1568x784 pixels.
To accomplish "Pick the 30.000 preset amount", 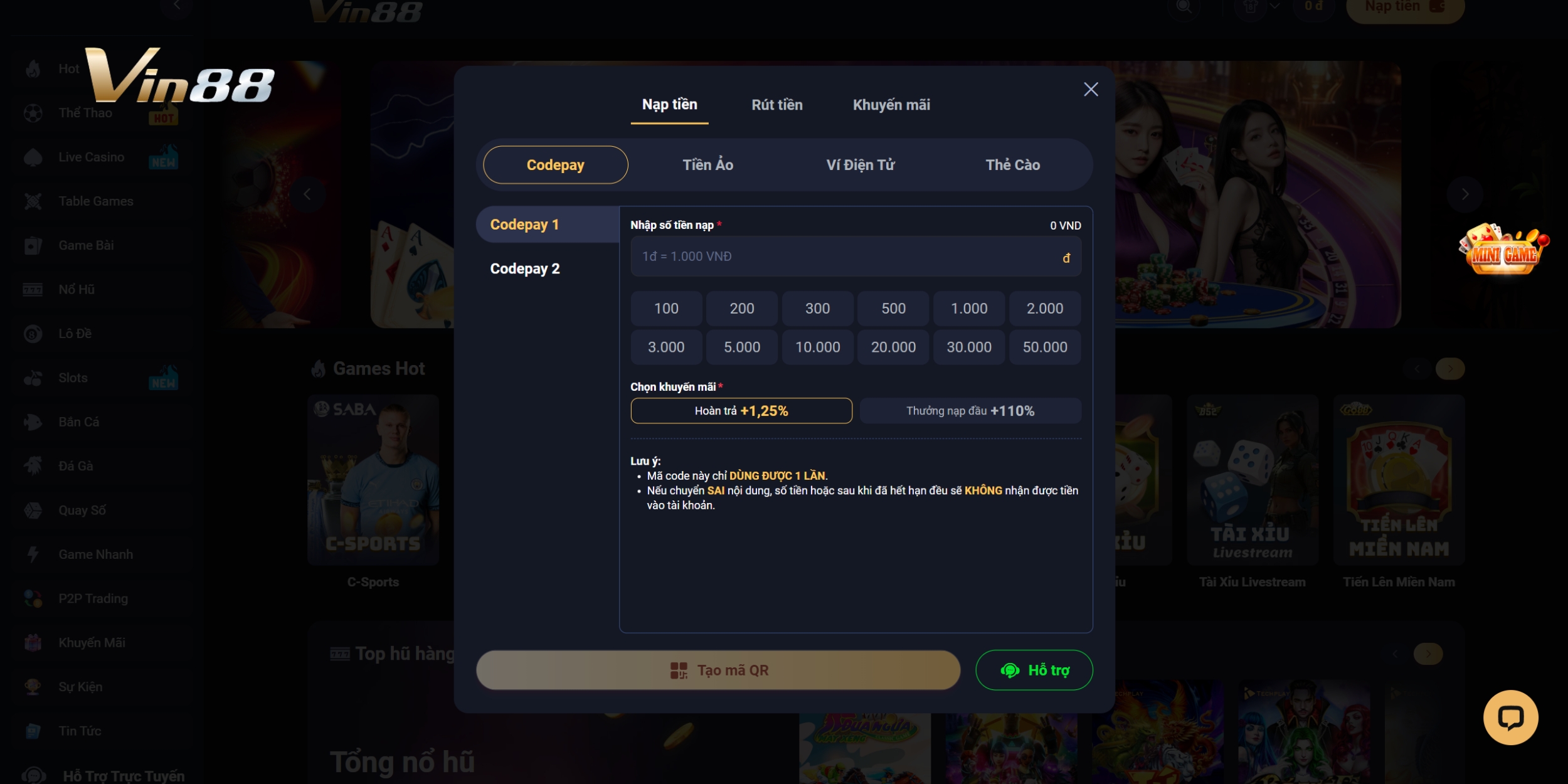I will point(969,347).
